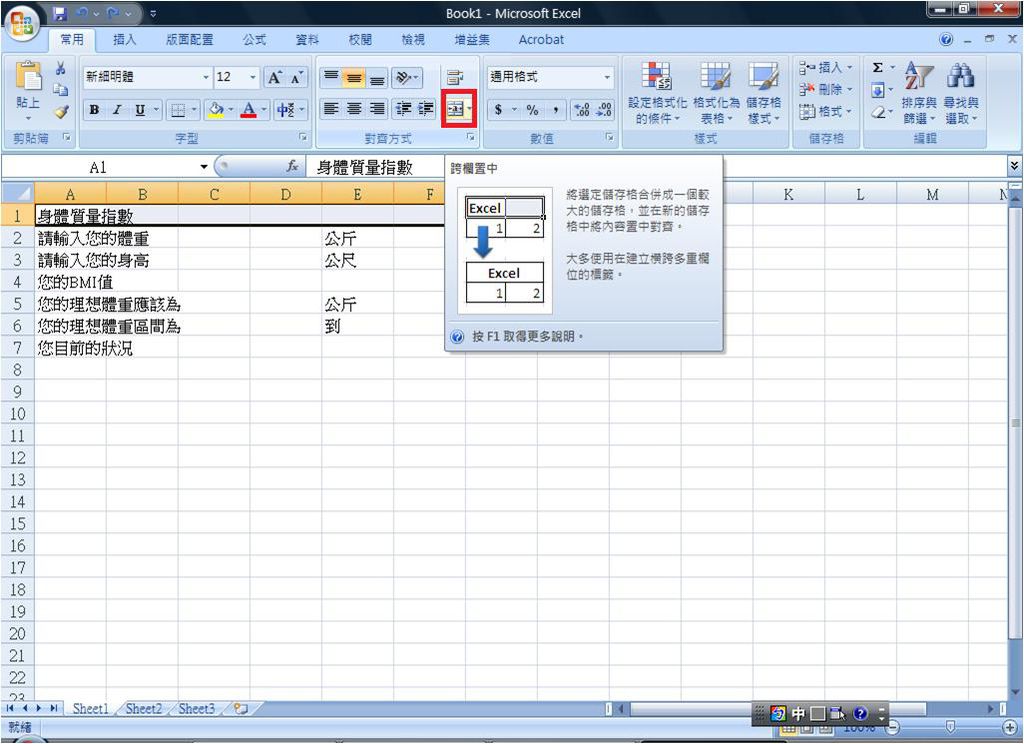Screen dimensions: 1024x744
Task: Decrease font size with small A icon
Action: 297,78
